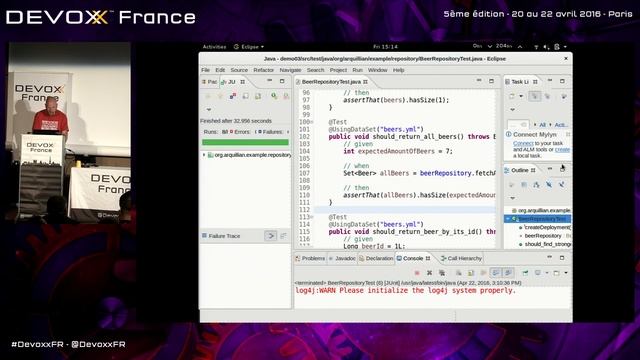
Task: Open the Eclipse app menu in the top bar
Action: pyautogui.click(x=249, y=47)
